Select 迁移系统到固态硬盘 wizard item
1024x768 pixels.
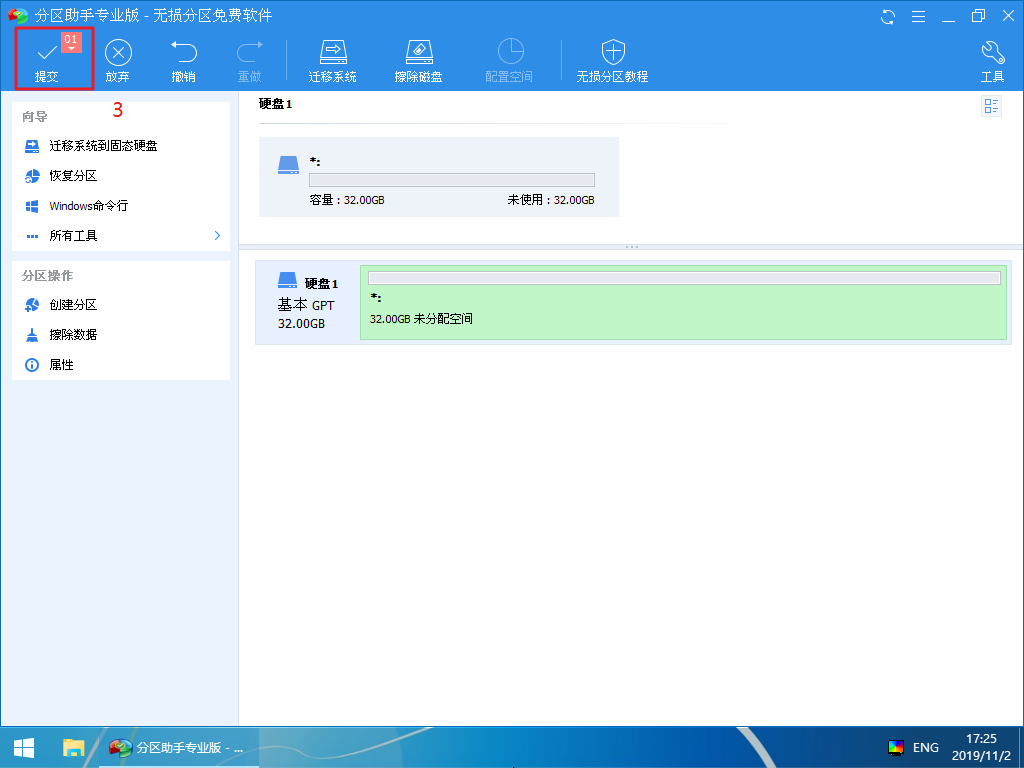[103, 146]
